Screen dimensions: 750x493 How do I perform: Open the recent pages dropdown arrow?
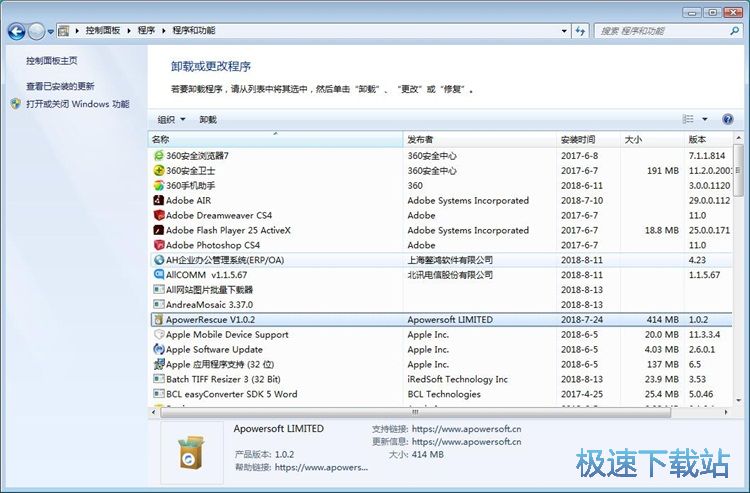coord(50,32)
